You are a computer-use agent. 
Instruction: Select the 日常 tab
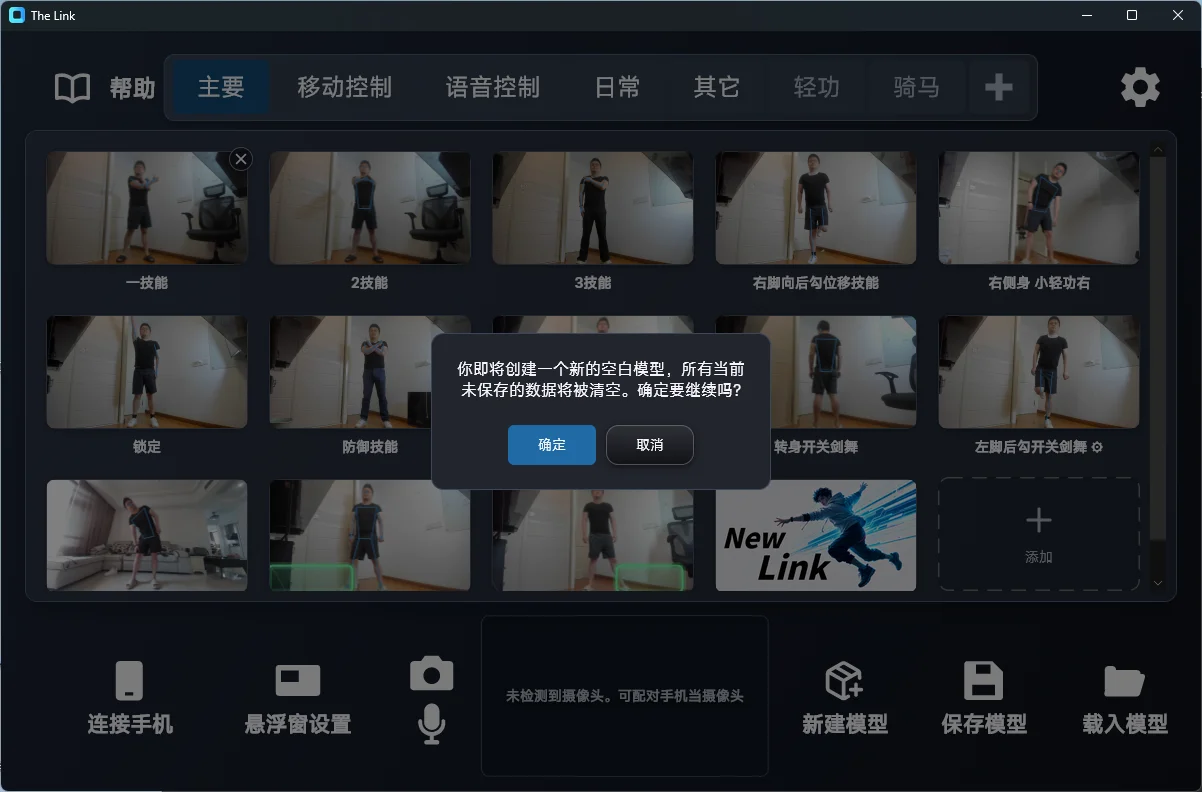point(617,88)
